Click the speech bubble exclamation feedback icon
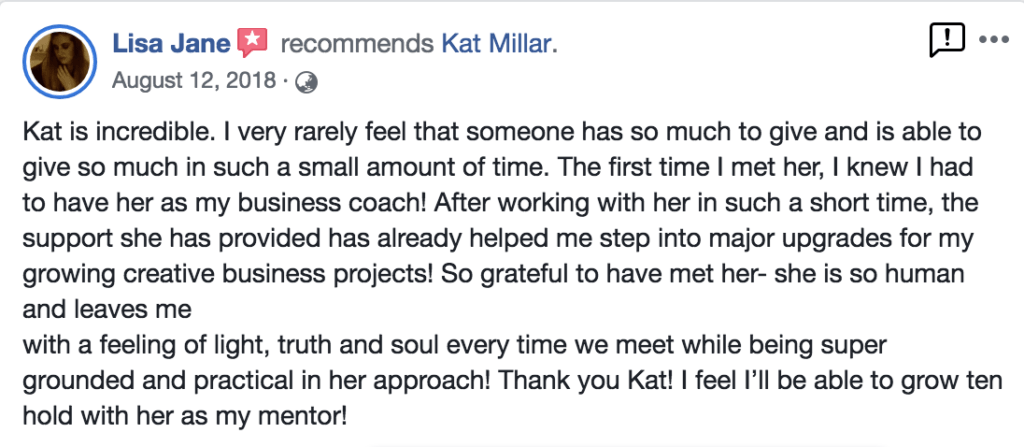The image size is (1024, 447). coord(946,42)
